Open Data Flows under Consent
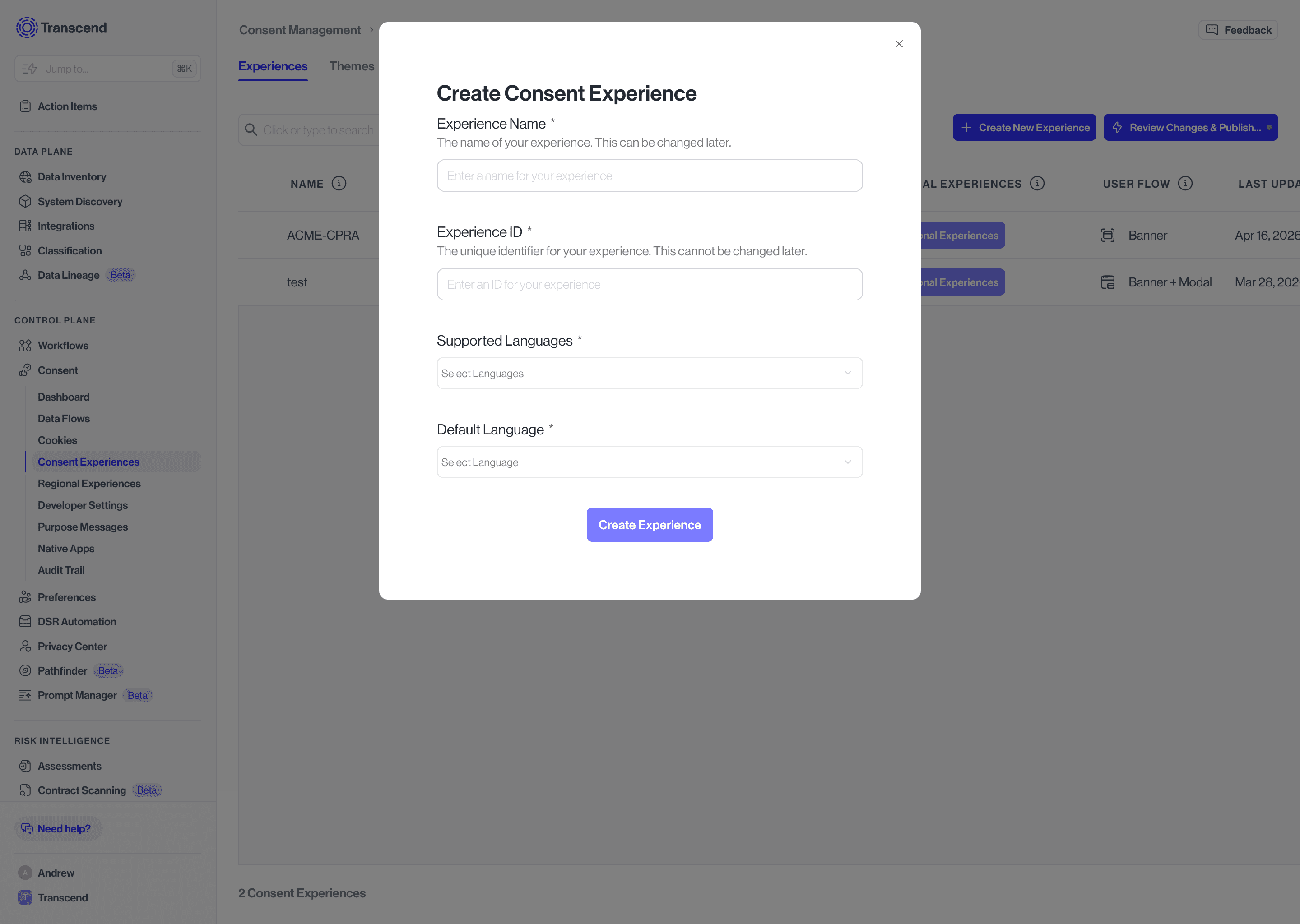The image size is (1300, 924). (x=64, y=418)
